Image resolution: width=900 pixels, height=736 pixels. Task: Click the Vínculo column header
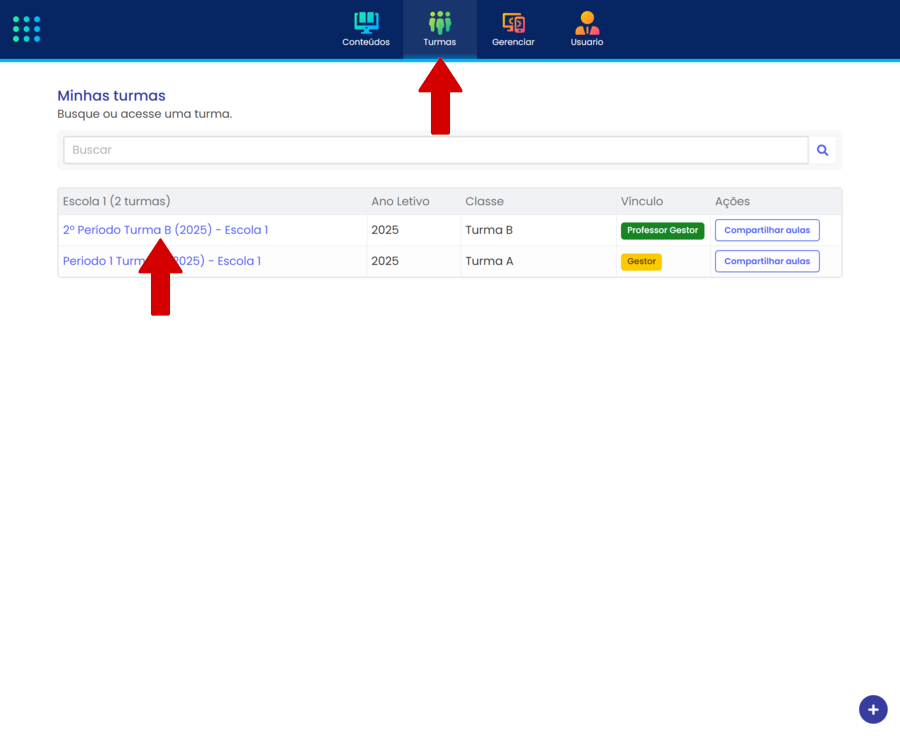pos(641,201)
